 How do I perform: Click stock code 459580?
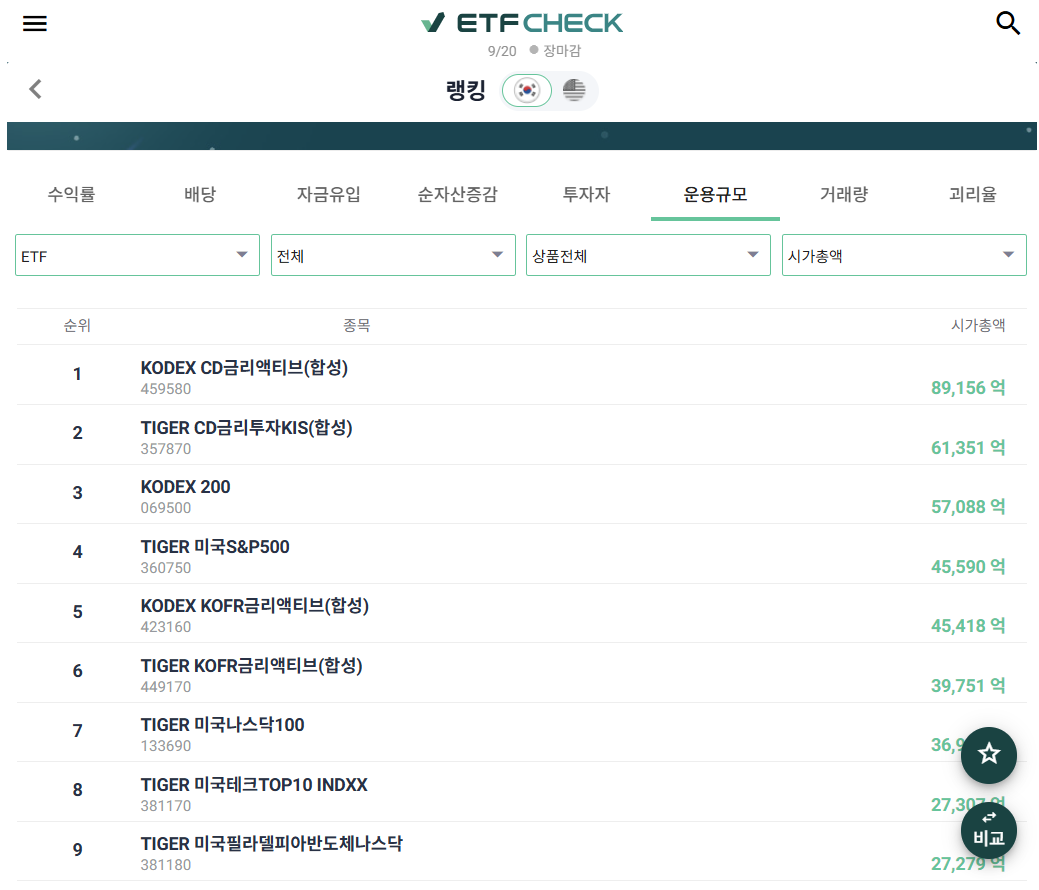166,389
